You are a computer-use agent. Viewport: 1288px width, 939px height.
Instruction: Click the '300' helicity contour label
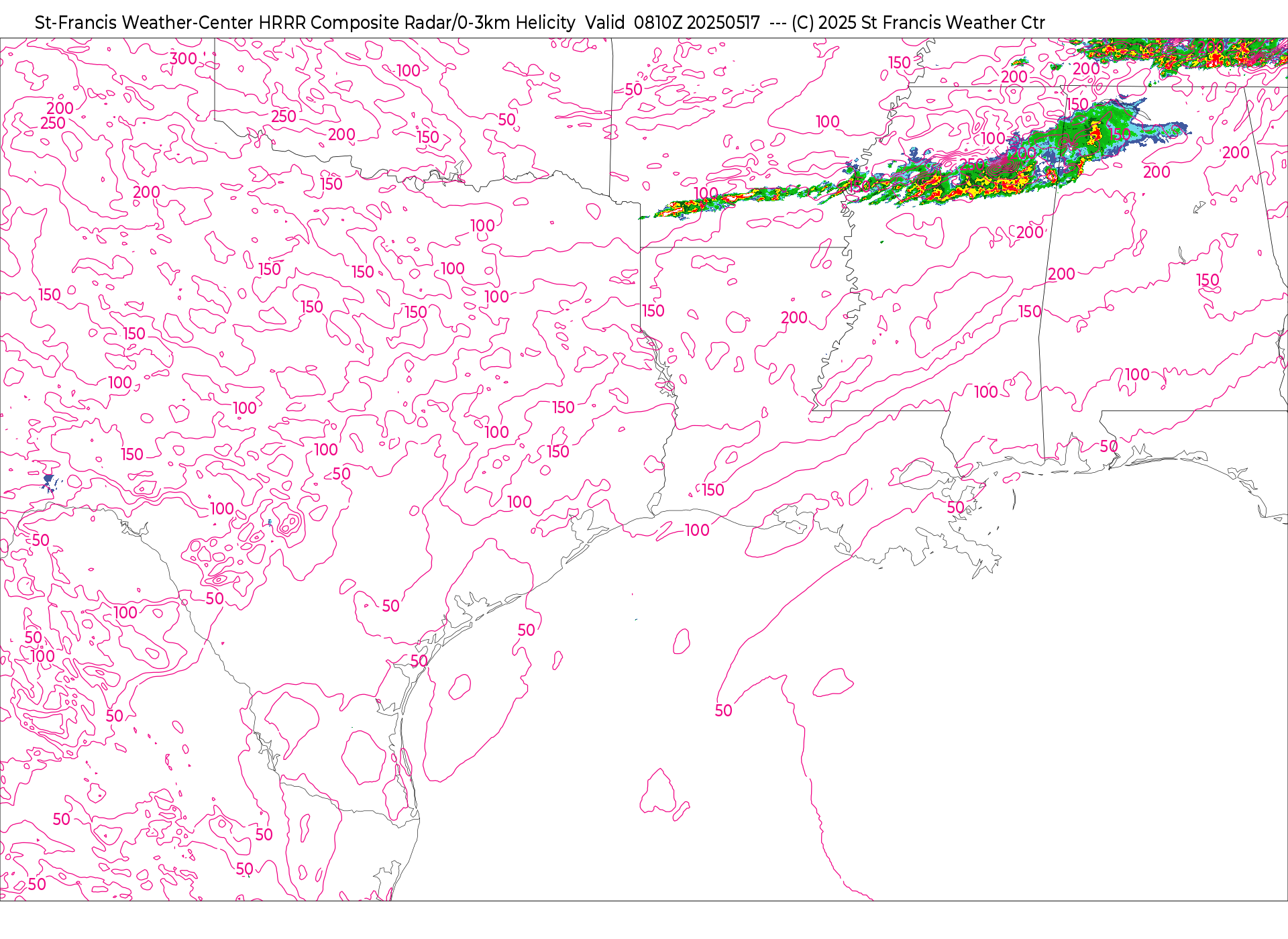pyautogui.click(x=183, y=59)
